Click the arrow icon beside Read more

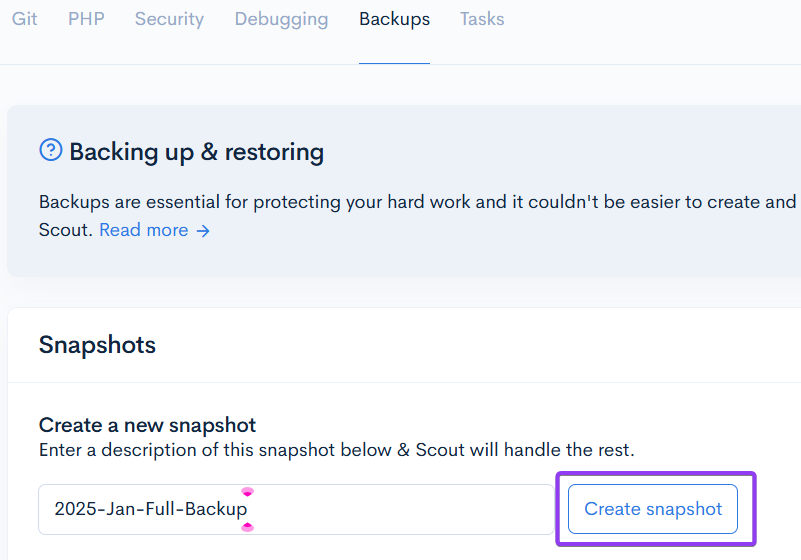point(203,230)
